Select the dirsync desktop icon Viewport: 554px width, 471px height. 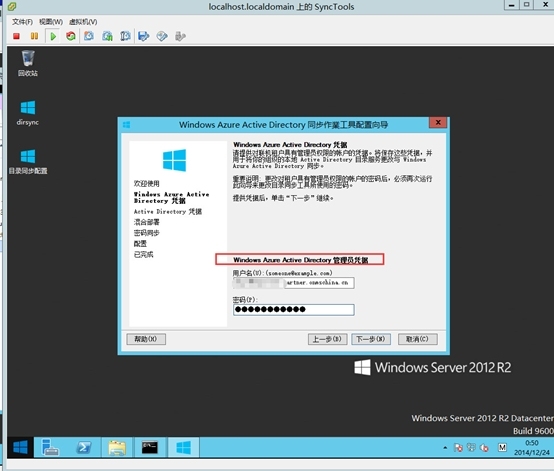coord(28,113)
